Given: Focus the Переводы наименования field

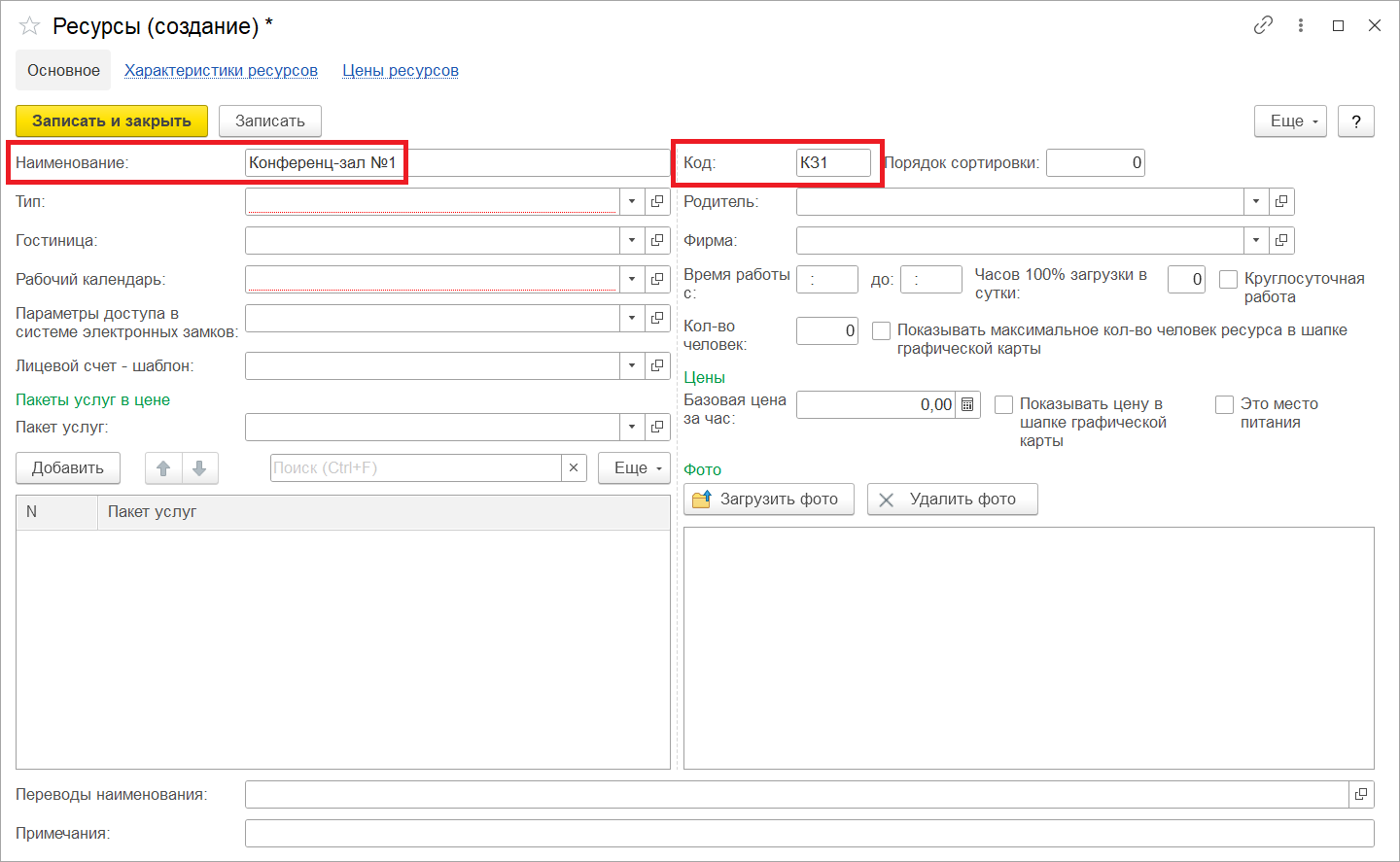Looking at the screenshot, I should [797, 794].
